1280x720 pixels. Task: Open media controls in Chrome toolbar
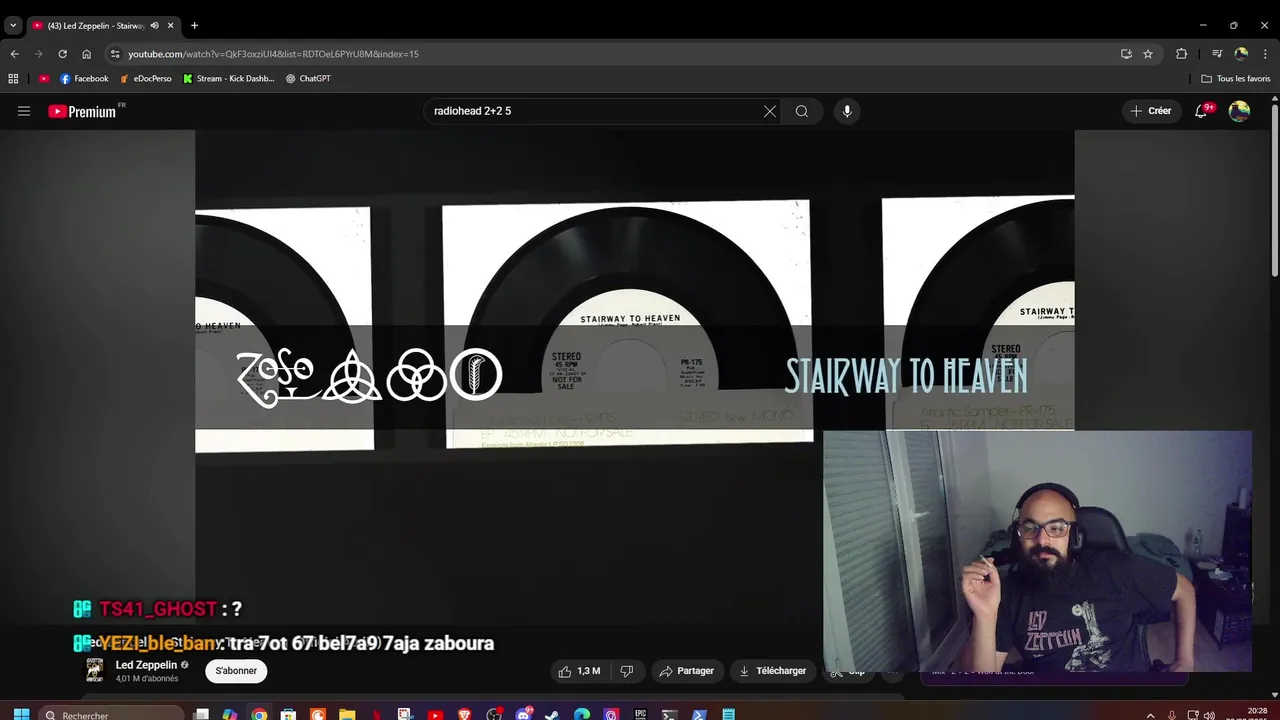1217,54
